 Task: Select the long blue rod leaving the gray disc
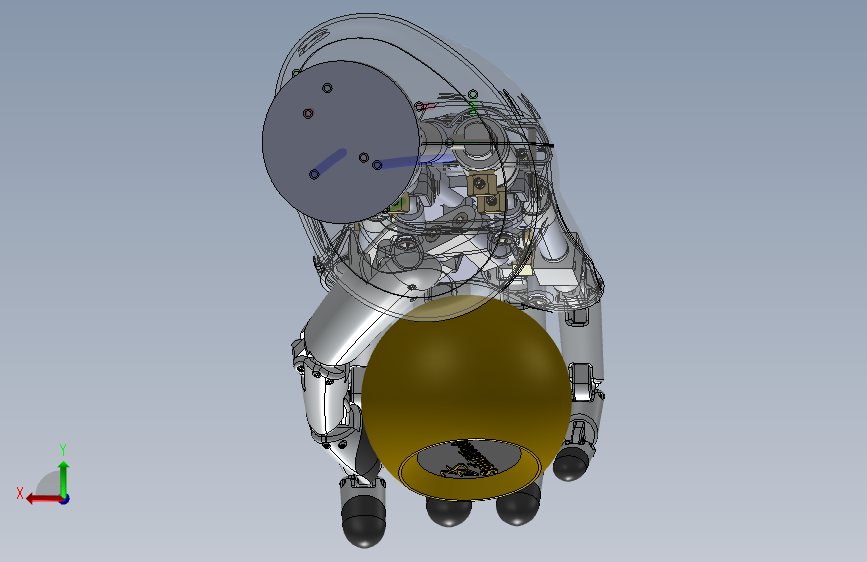coord(414,162)
